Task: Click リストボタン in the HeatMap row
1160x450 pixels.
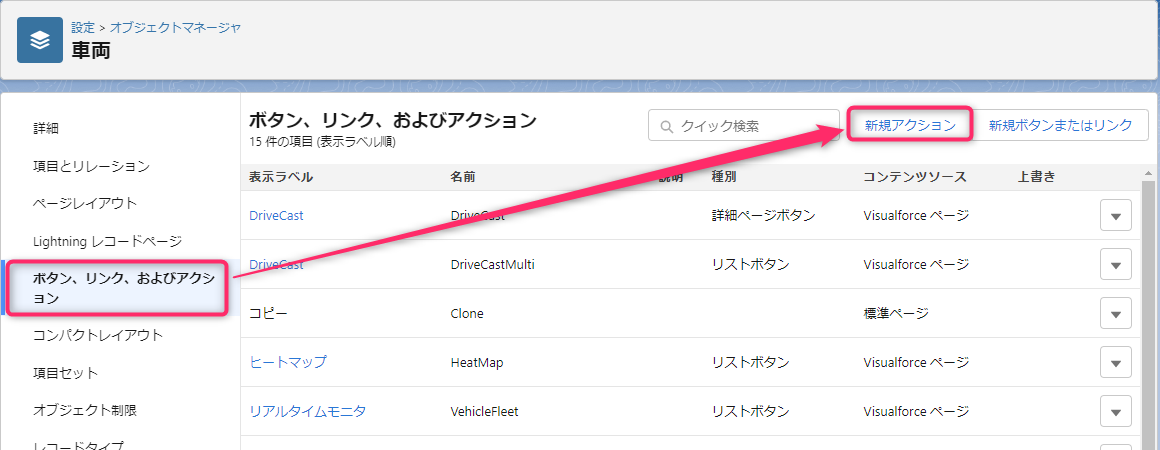Action: tap(750, 362)
